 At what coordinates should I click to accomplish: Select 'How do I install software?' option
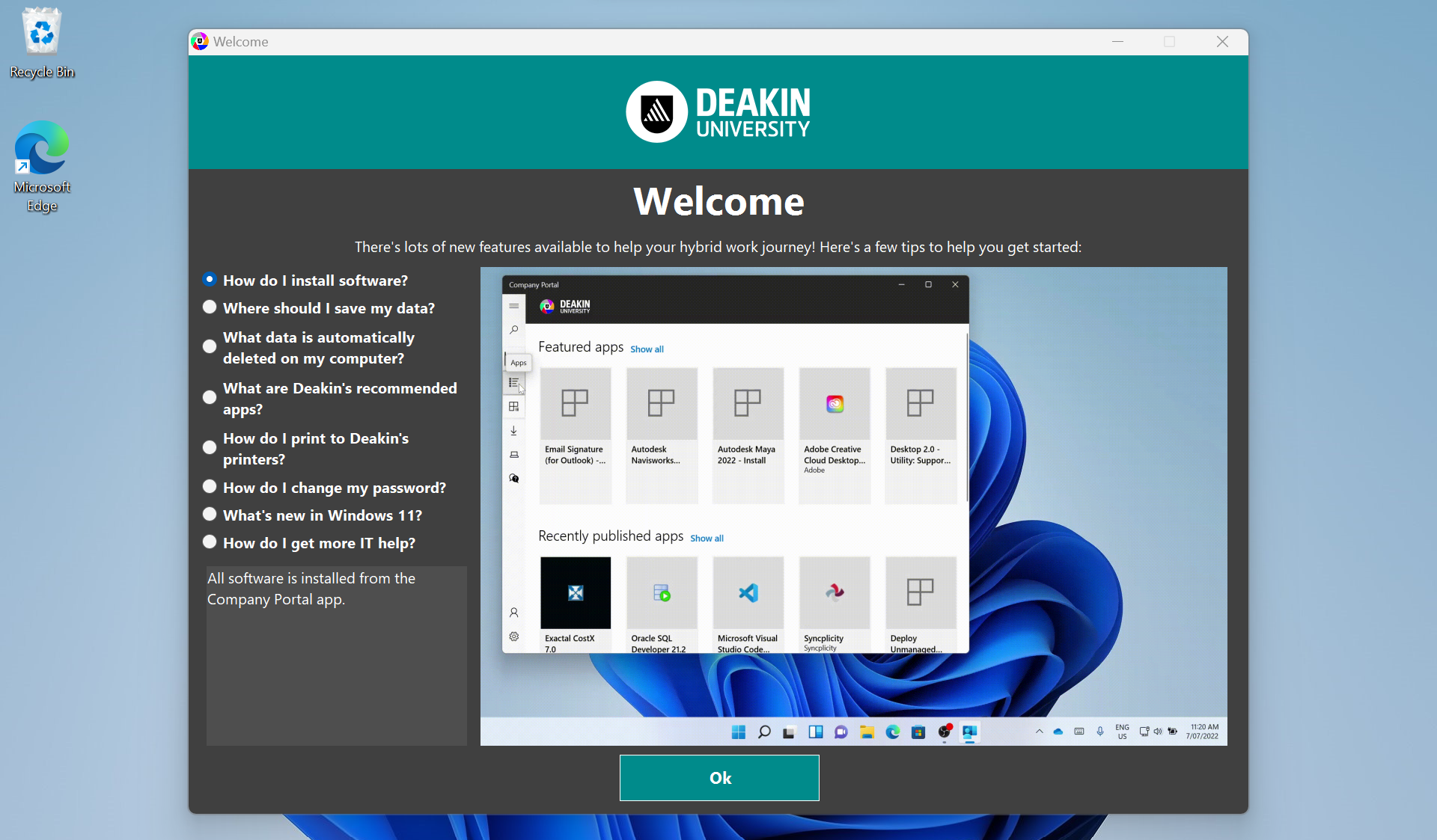click(306, 280)
